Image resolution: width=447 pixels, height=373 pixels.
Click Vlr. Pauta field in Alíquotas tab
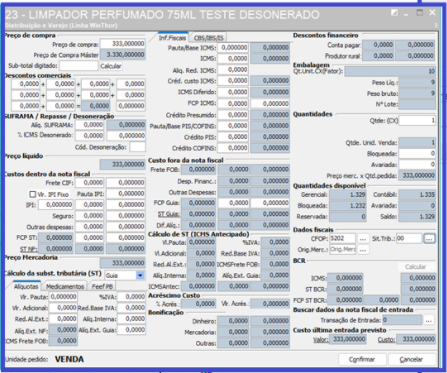(x=63, y=296)
